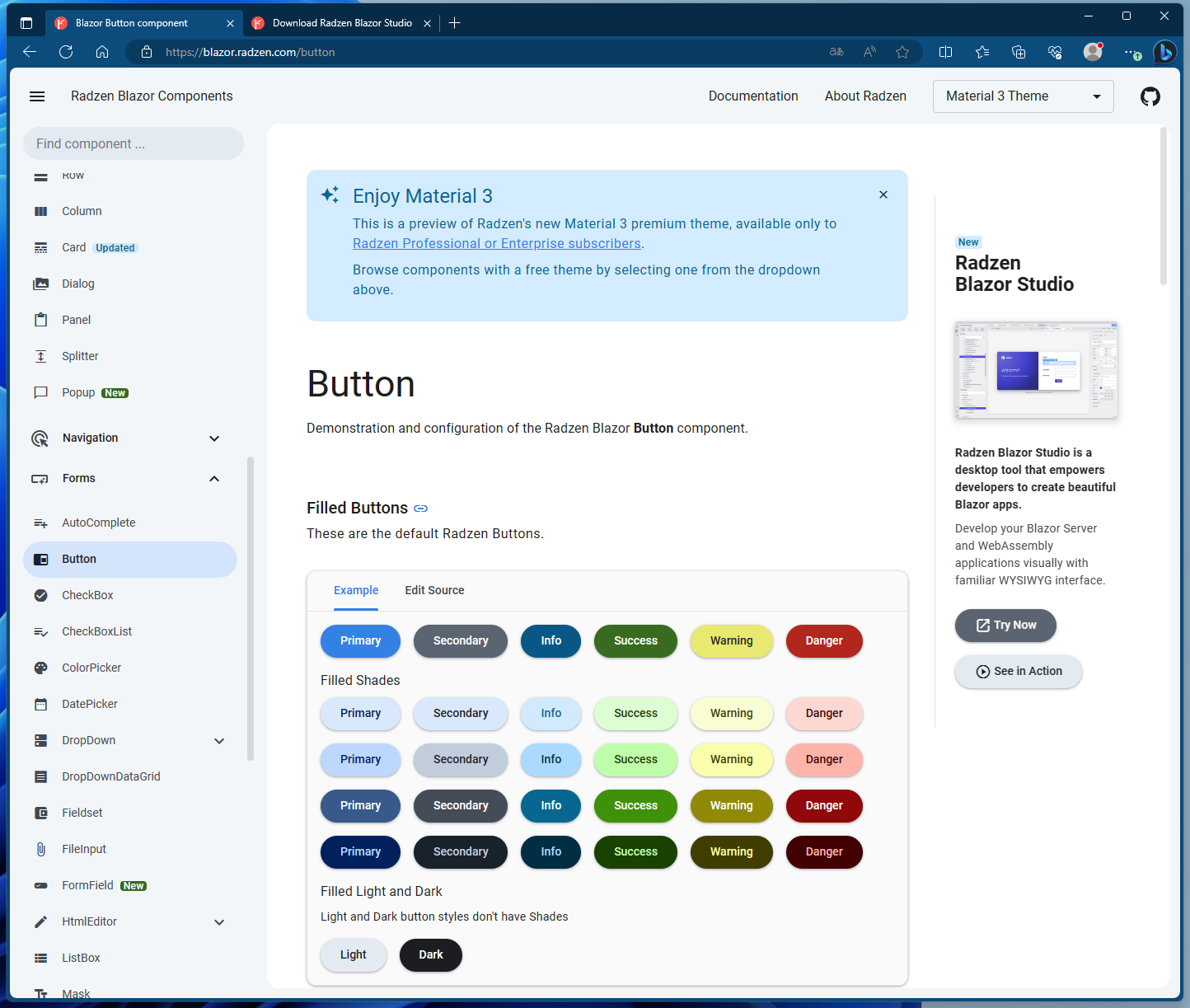
Task: Click the Splitter icon in the sidebar
Action: click(41, 356)
